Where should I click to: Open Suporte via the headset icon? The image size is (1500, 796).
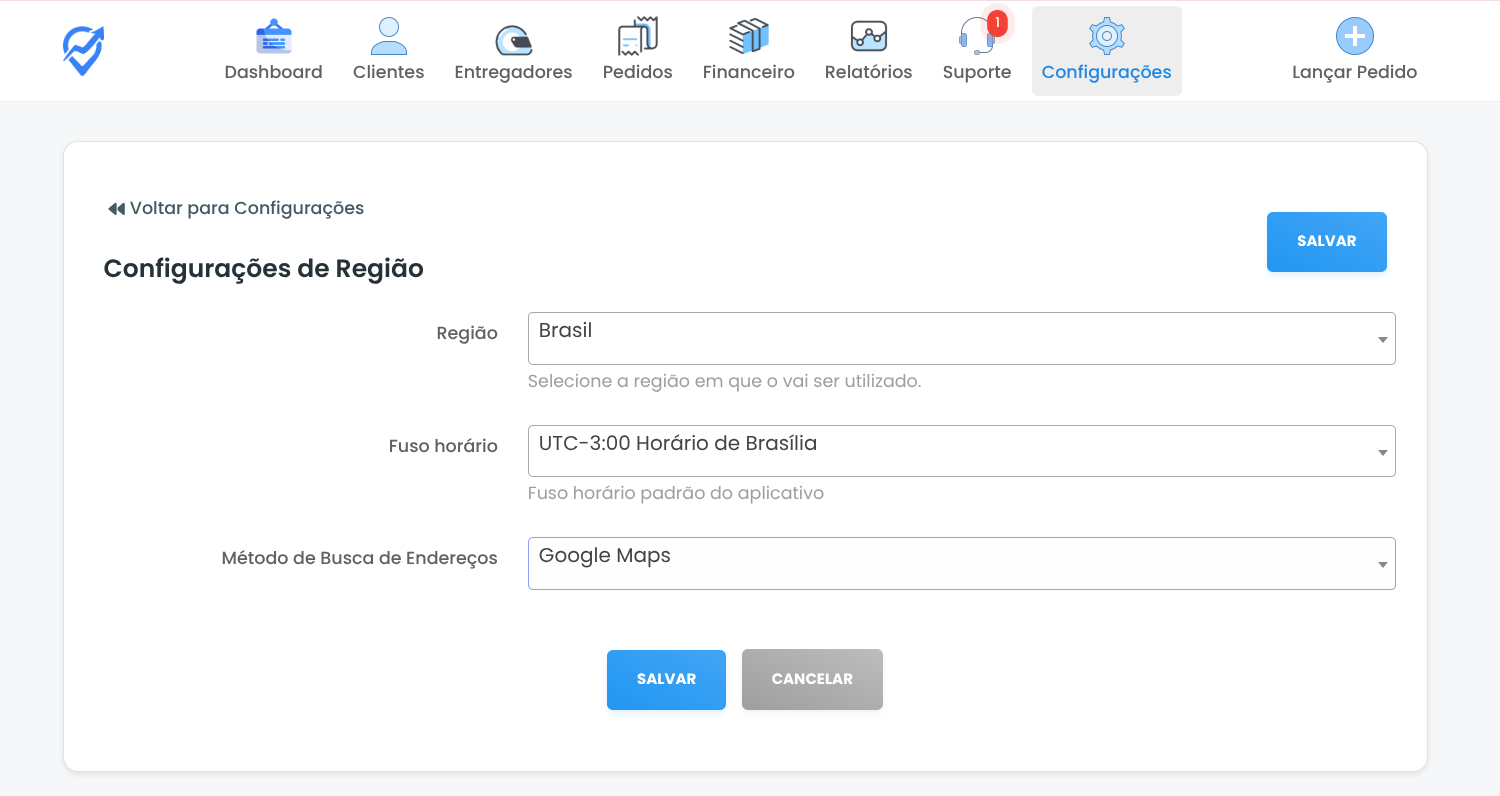click(x=975, y=39)
